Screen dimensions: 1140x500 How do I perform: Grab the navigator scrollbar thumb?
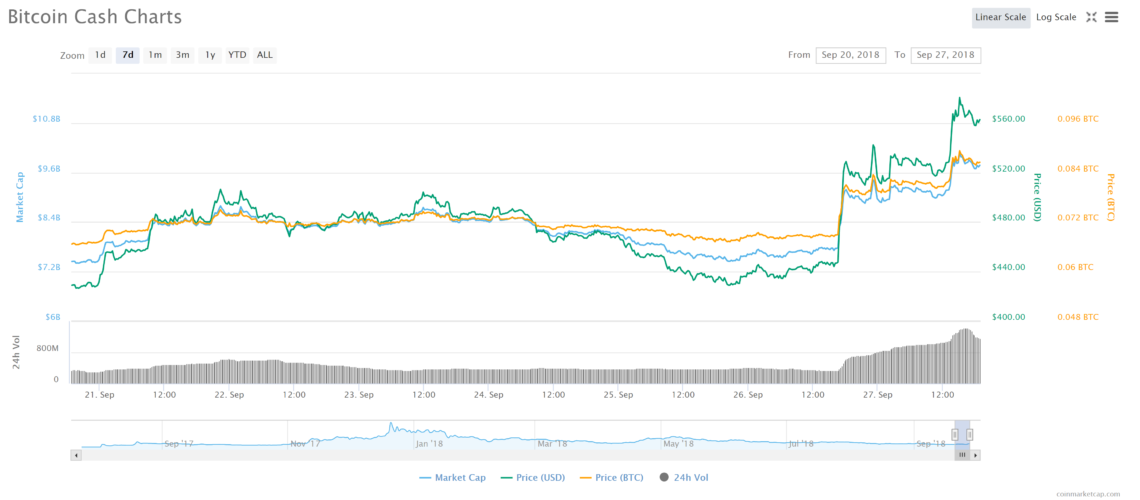point(962,455)
